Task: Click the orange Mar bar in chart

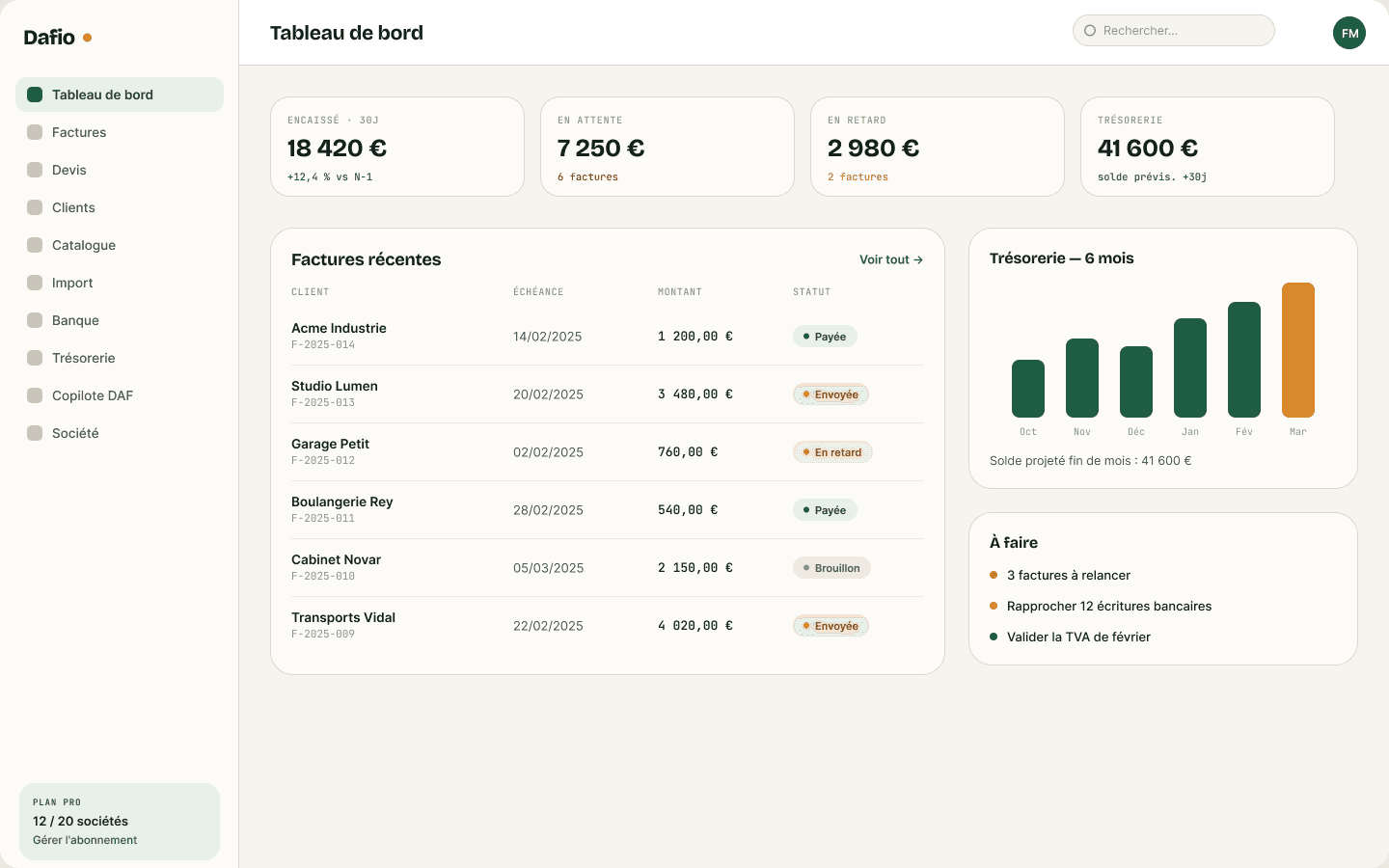Action: [1298, 350]
